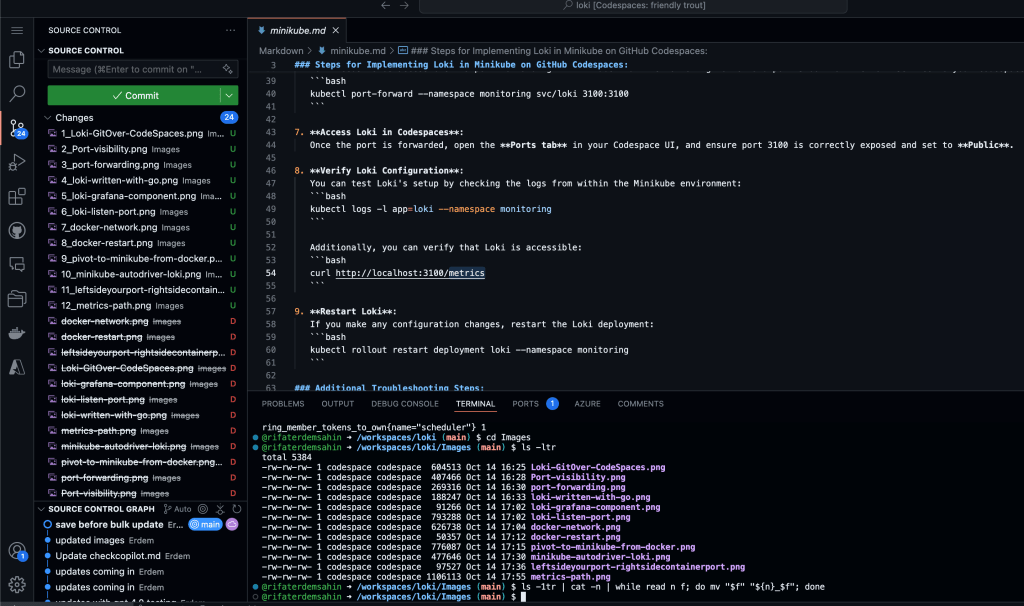
Task: Go back using the navigation arrow
Action: (x=385, y=5)
